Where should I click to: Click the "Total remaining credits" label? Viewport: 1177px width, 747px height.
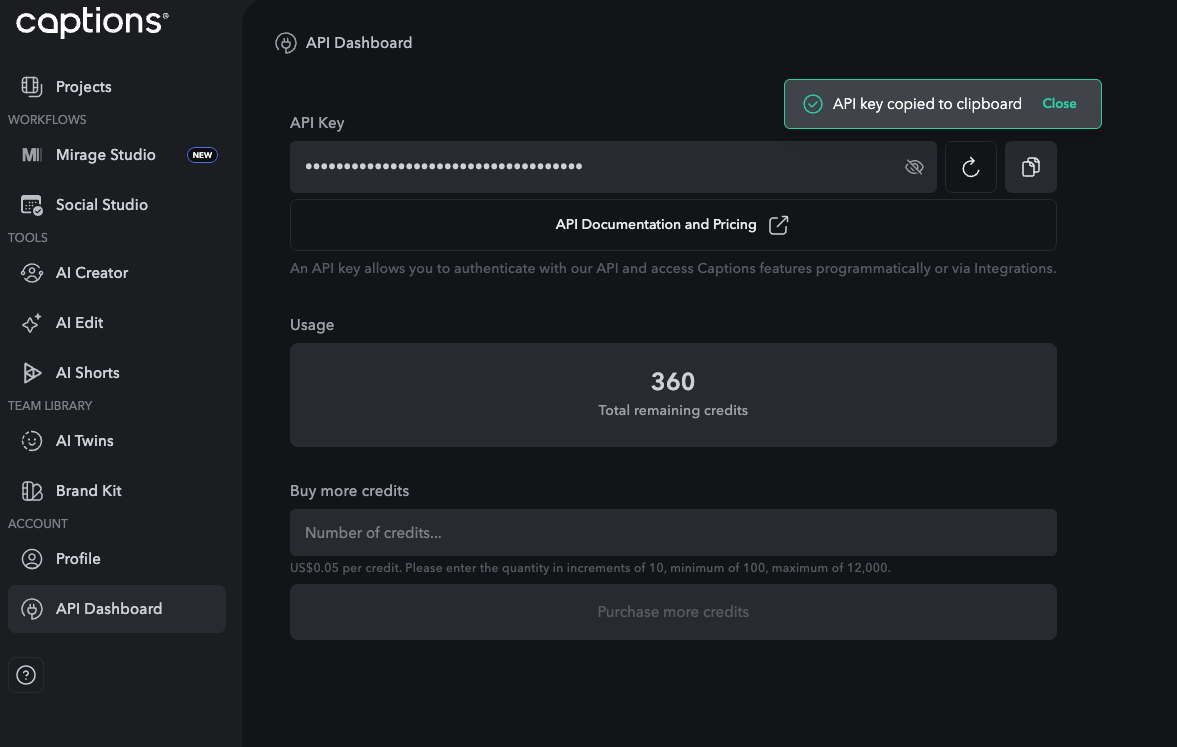(673, 411)
